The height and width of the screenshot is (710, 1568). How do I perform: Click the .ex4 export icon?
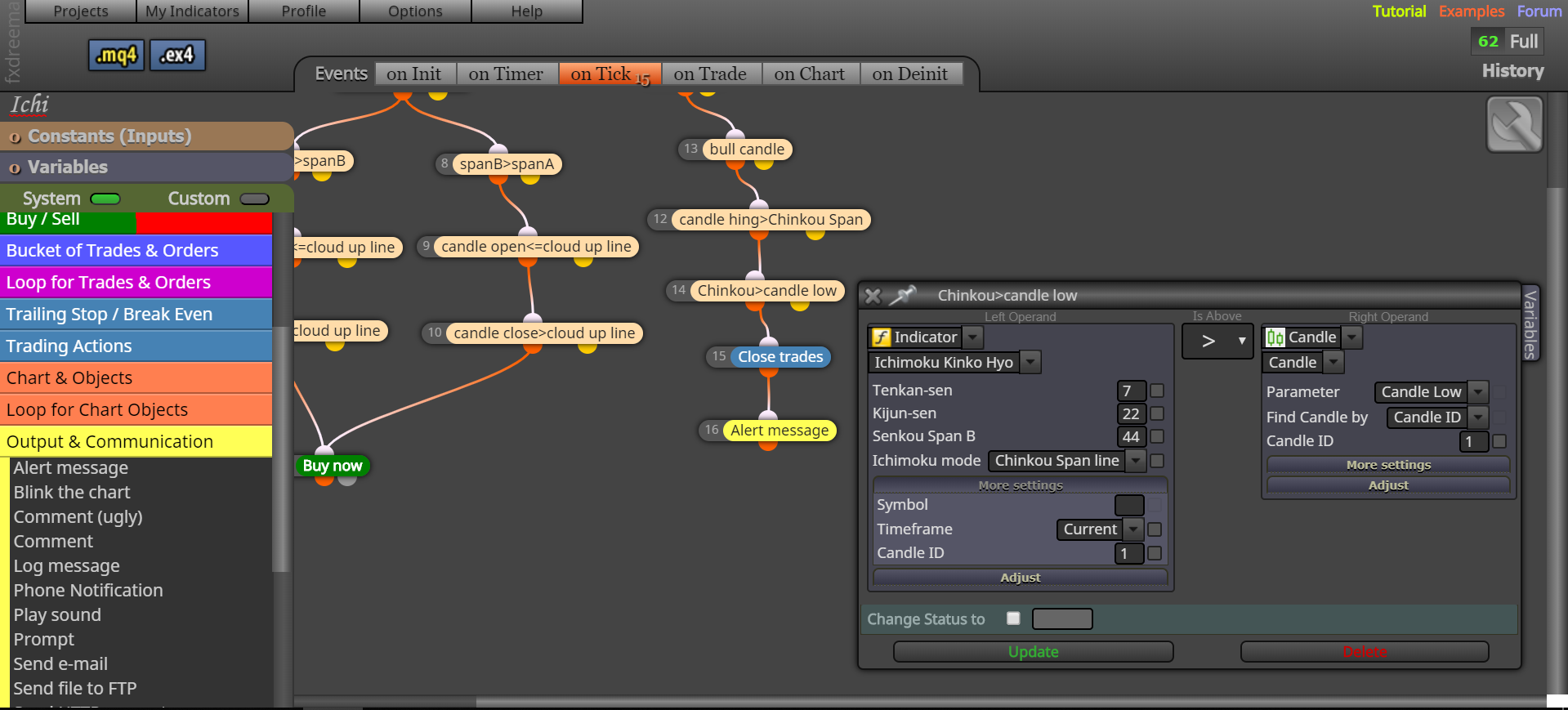click(x=177, y=56)
